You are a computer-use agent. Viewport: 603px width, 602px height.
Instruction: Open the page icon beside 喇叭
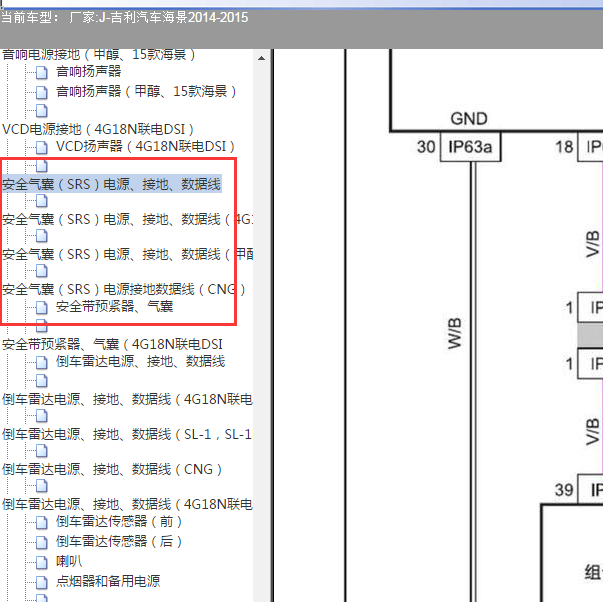(42, 562)
